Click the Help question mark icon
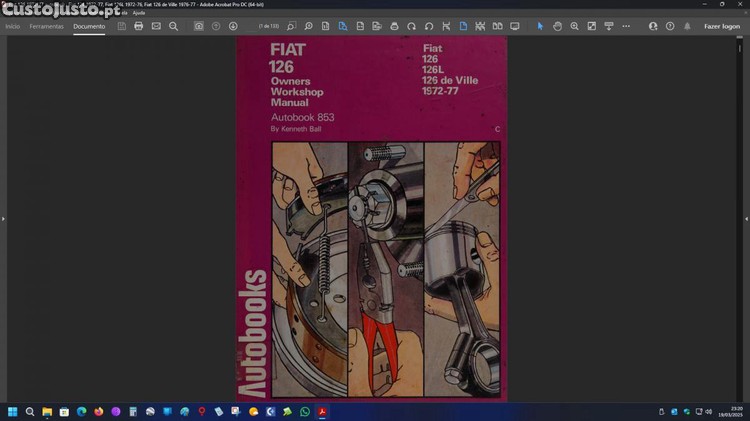The height and width of the screenshot is (421, 750). click(x=670, y=26)
